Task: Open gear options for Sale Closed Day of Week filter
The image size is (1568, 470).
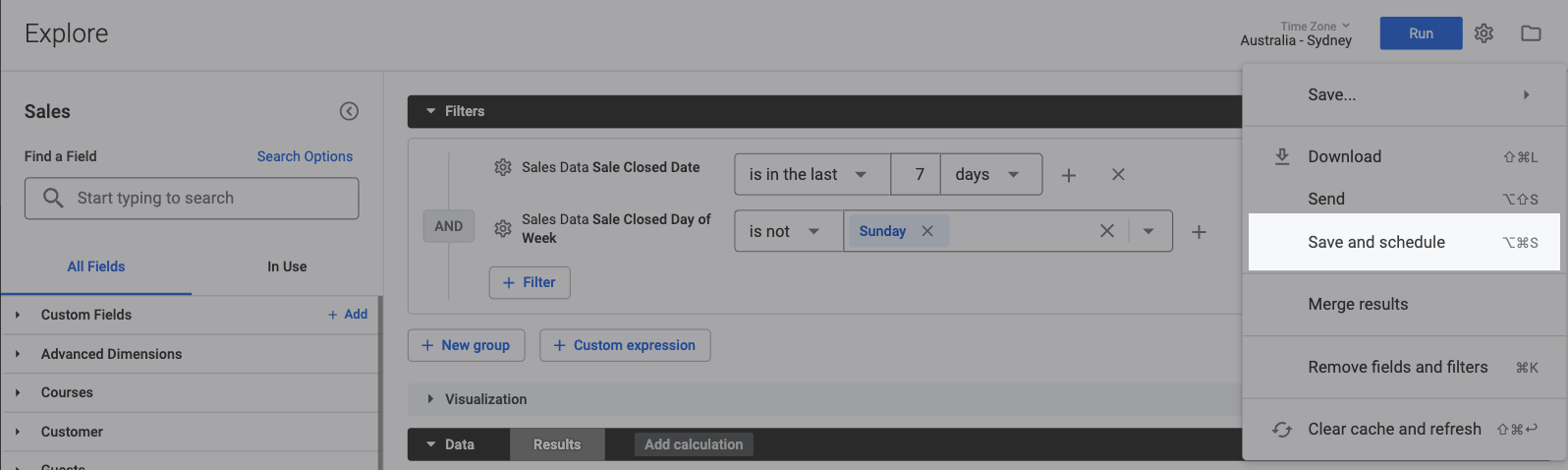Action: coord(502,228)
